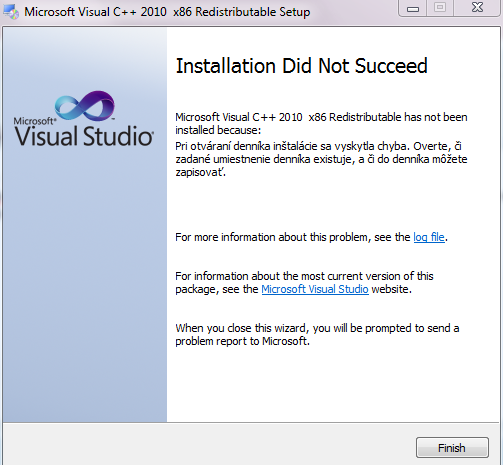Close the setup wizard window
The height and width of the screenshot is (465, 503).
[x=477, y=8]
